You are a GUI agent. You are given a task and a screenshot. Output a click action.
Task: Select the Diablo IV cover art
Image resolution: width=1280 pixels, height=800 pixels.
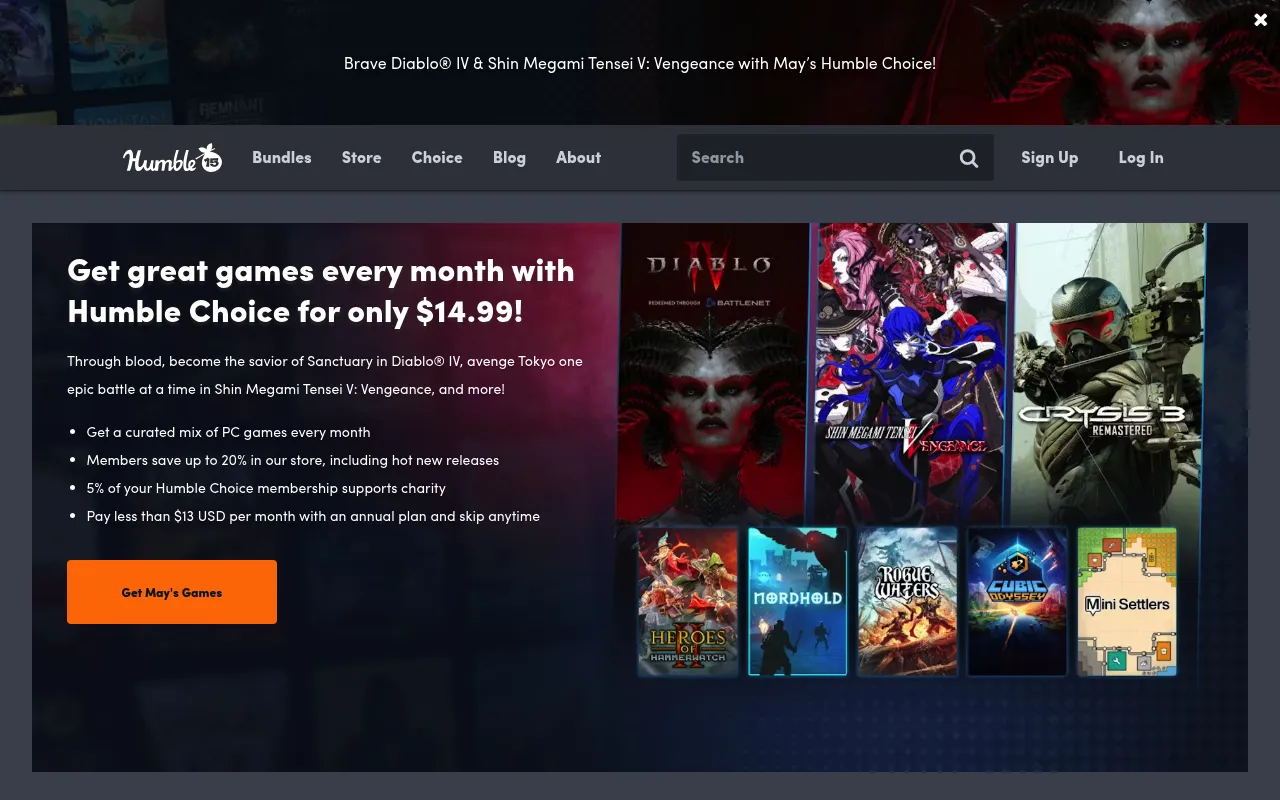pyautogui.click(x=714, y=372)
